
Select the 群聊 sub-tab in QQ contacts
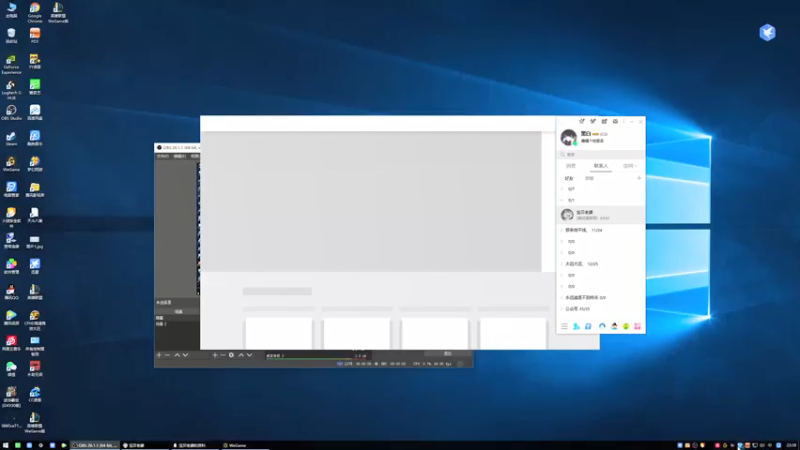(589, 179)
